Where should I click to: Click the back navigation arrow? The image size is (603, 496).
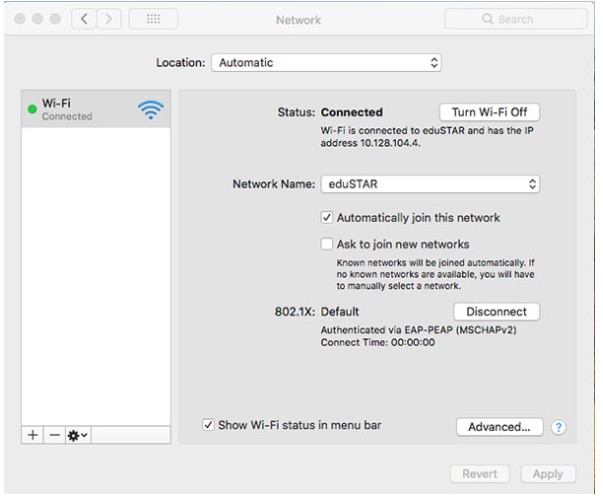84,19
